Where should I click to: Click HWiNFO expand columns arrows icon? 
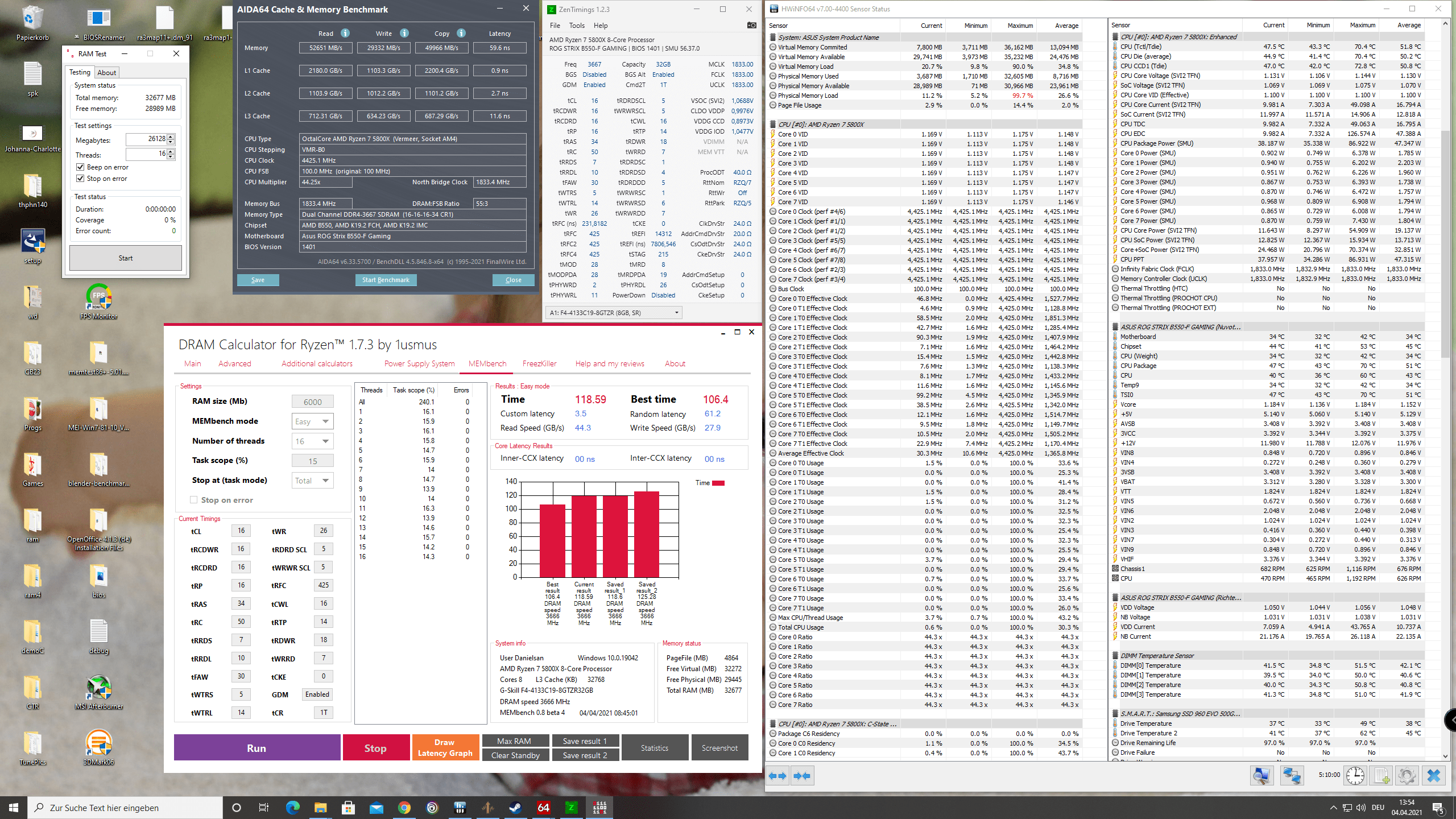point(777,776)
